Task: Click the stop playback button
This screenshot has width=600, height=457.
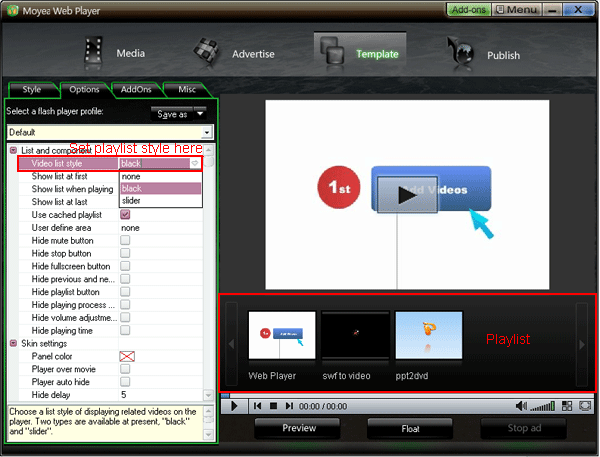Action: point(273,406)
